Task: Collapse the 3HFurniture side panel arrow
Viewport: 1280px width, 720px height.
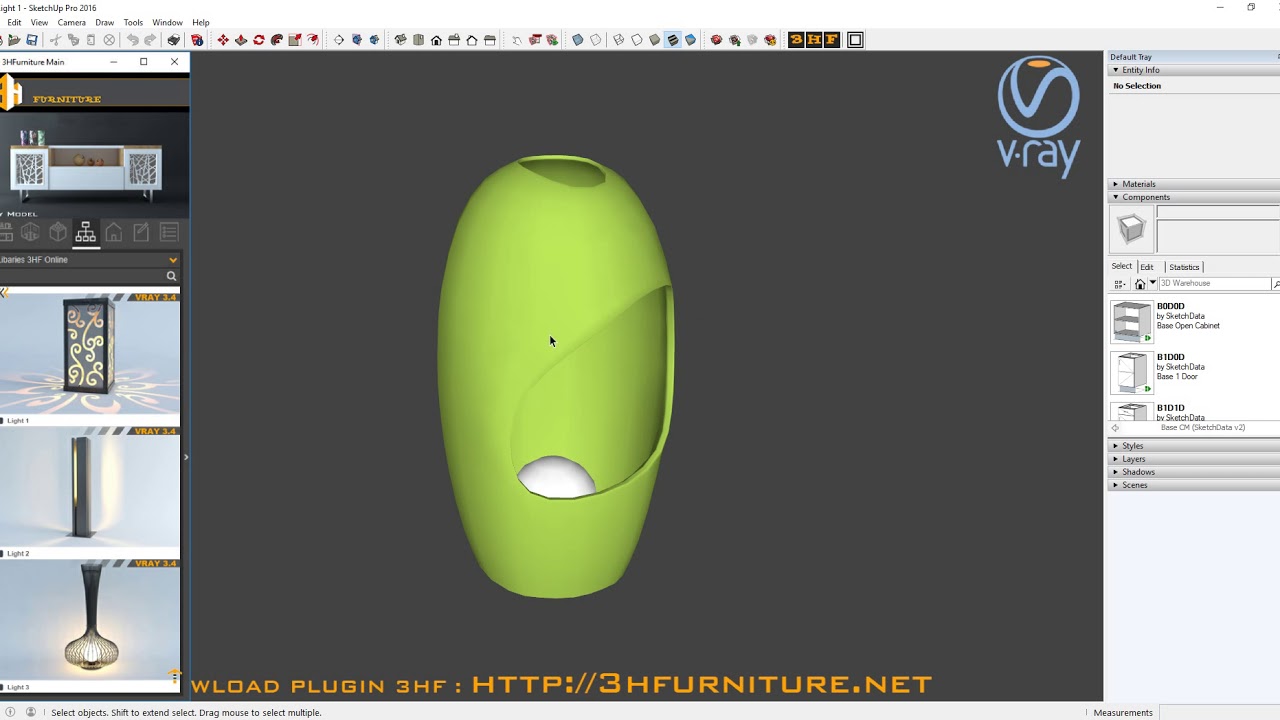Action: point(186,457)
